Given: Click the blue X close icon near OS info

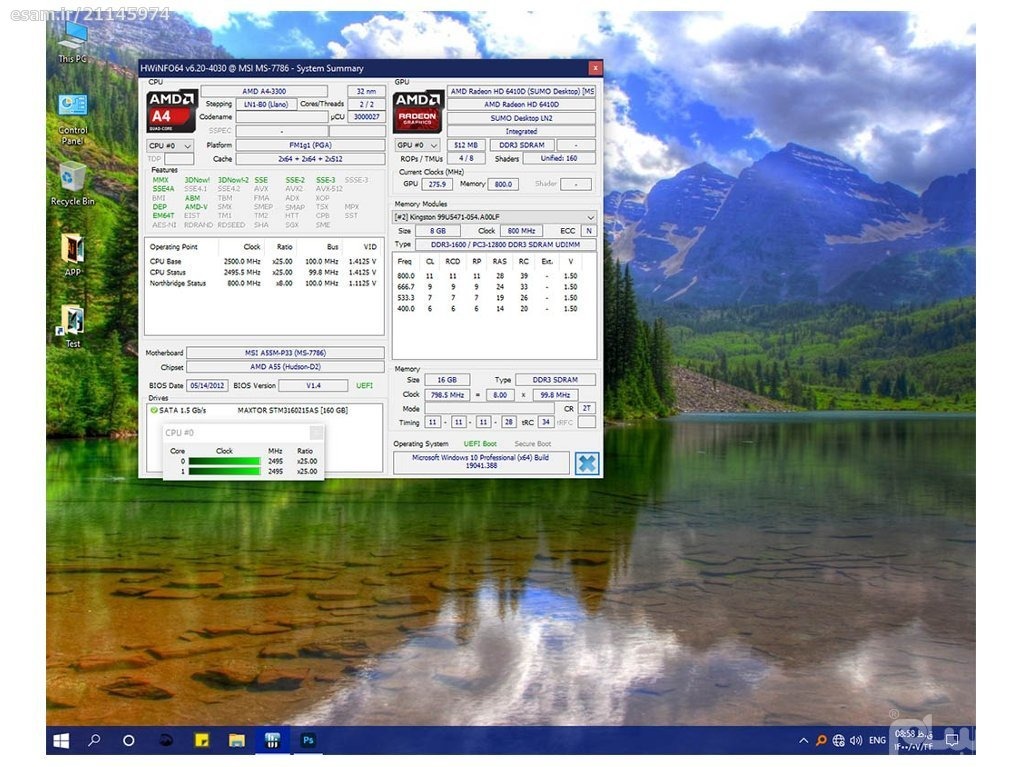Looking at the screenshot, I should pos(587,463).
